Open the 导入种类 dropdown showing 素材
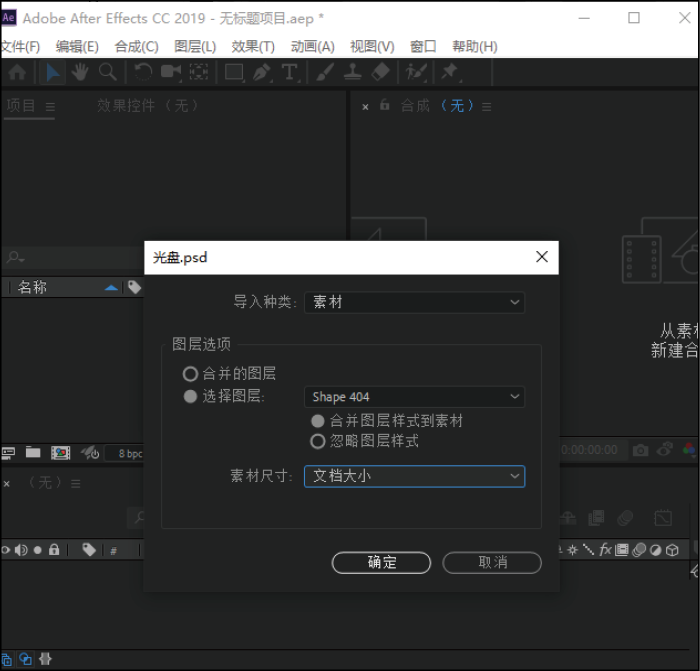The height and width of the screenshot is (671, 700). coord(414,302)
